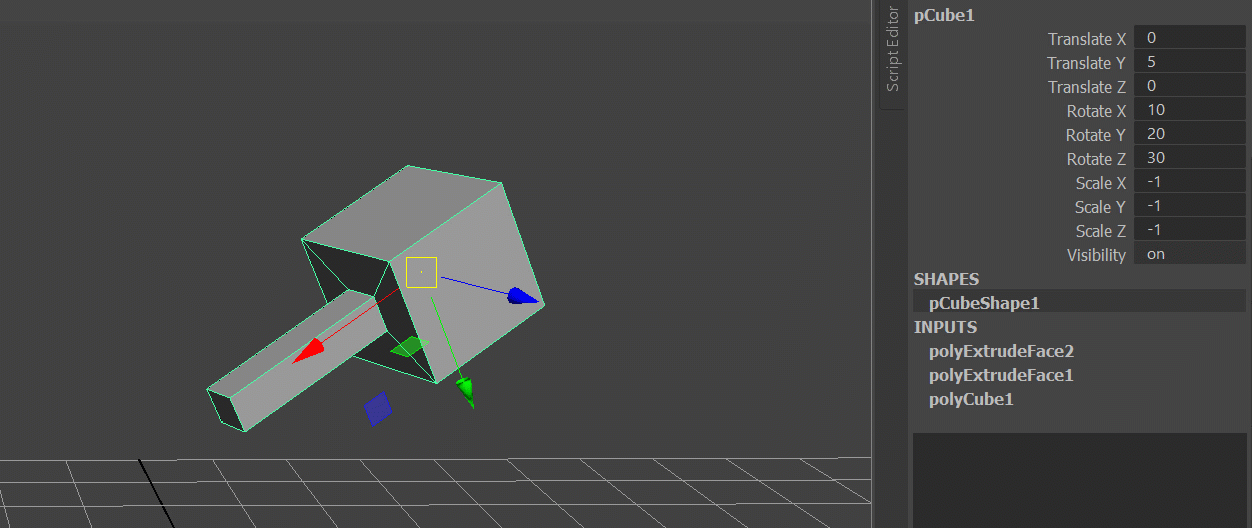Click the Translate Z value field
Viewport: 1252px width, 528px height.
1189,86
